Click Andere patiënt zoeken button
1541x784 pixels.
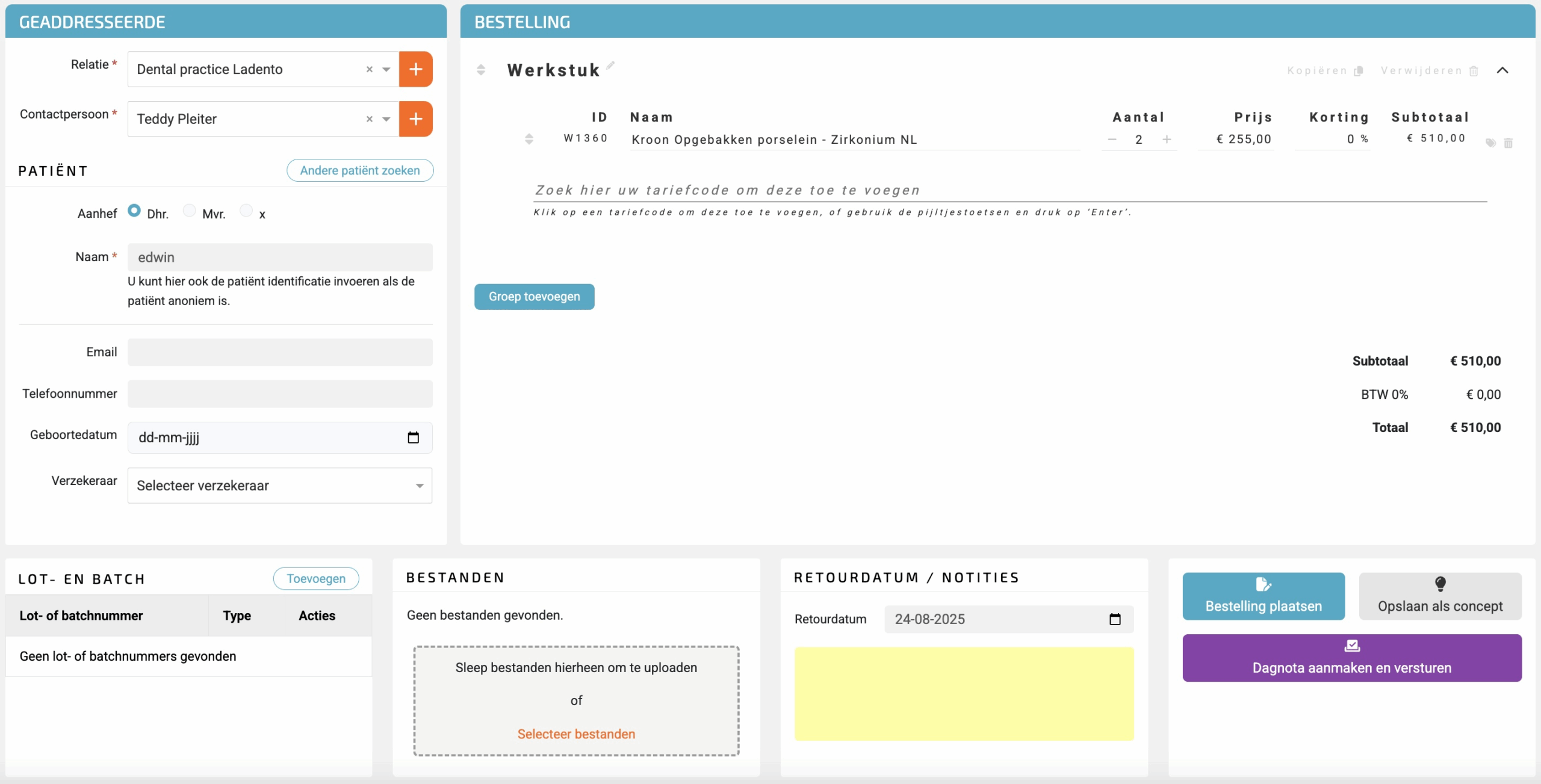(x=360, y=170)
